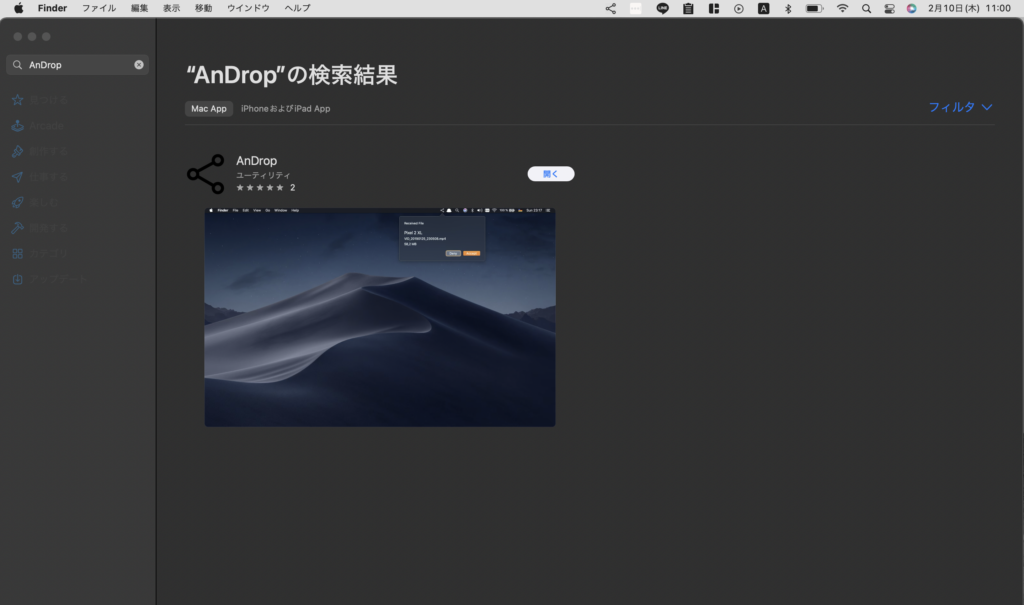
Task: Open the 楽しむ (Play) sidebar section
Action: coord(35,203)
